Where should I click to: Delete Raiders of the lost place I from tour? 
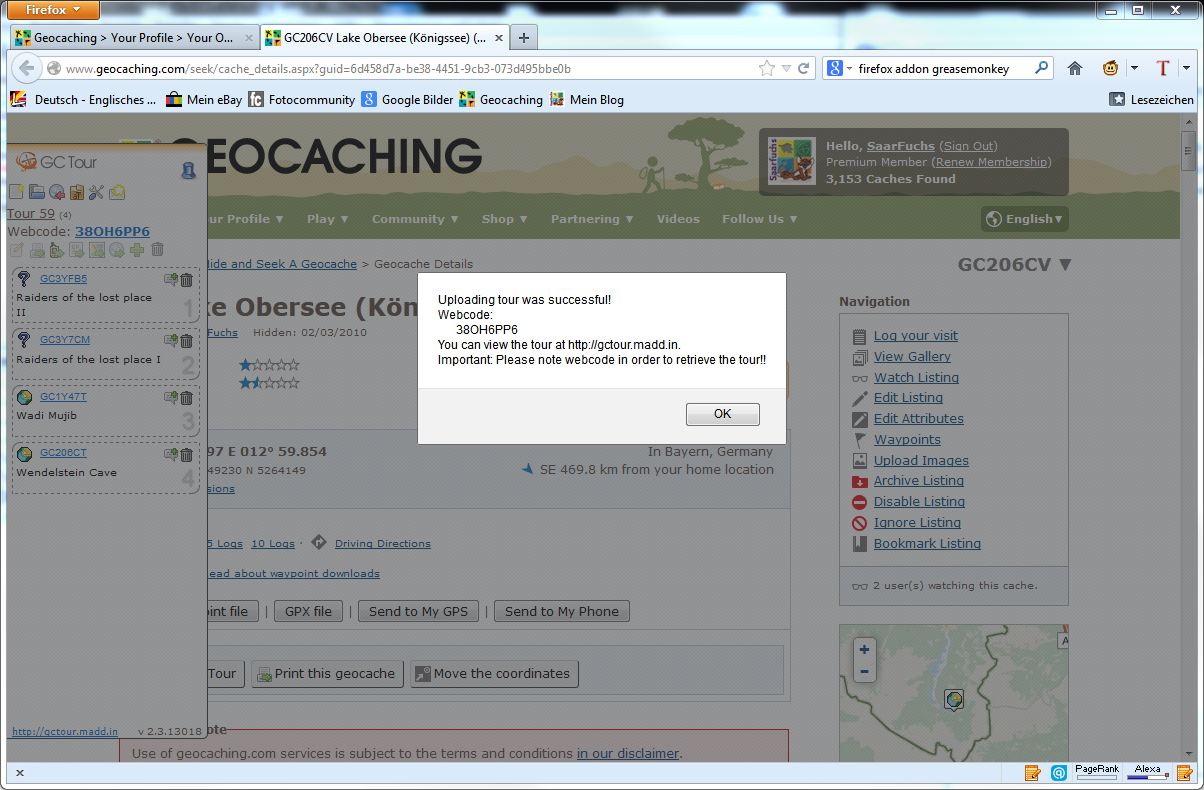coord(186,341)
